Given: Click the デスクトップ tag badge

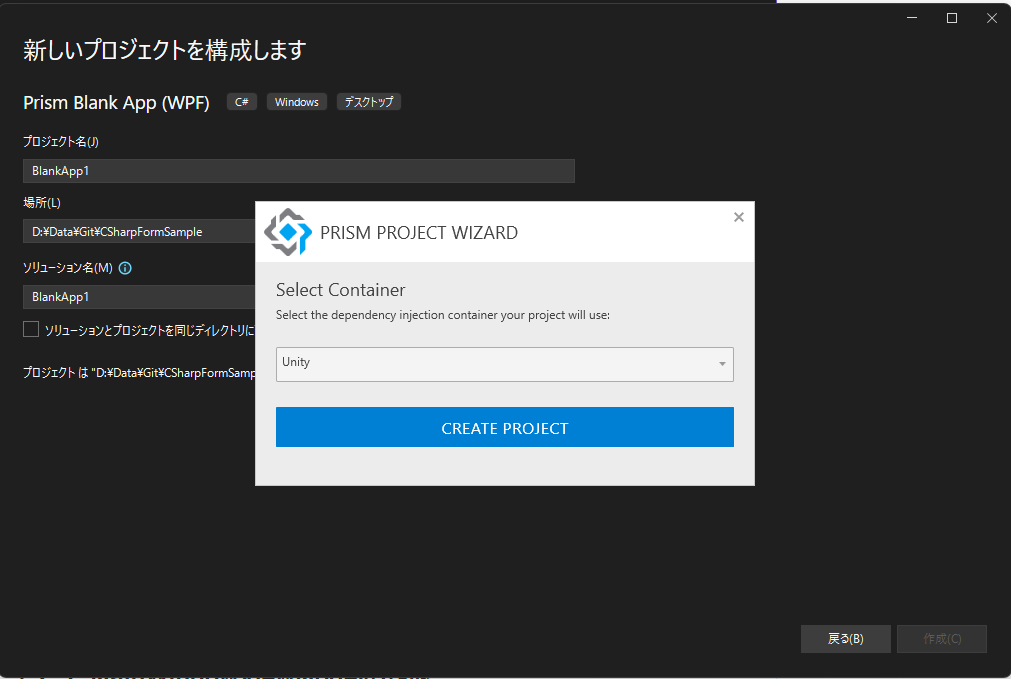Looking at the screenshot, I should click(369, 102).
